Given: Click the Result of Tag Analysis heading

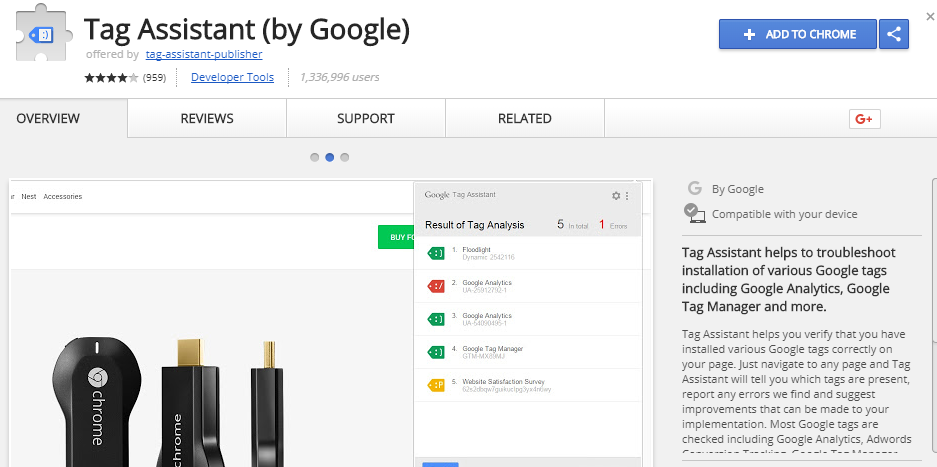Looking at the screenshot, I should click(x=474, y=225).
